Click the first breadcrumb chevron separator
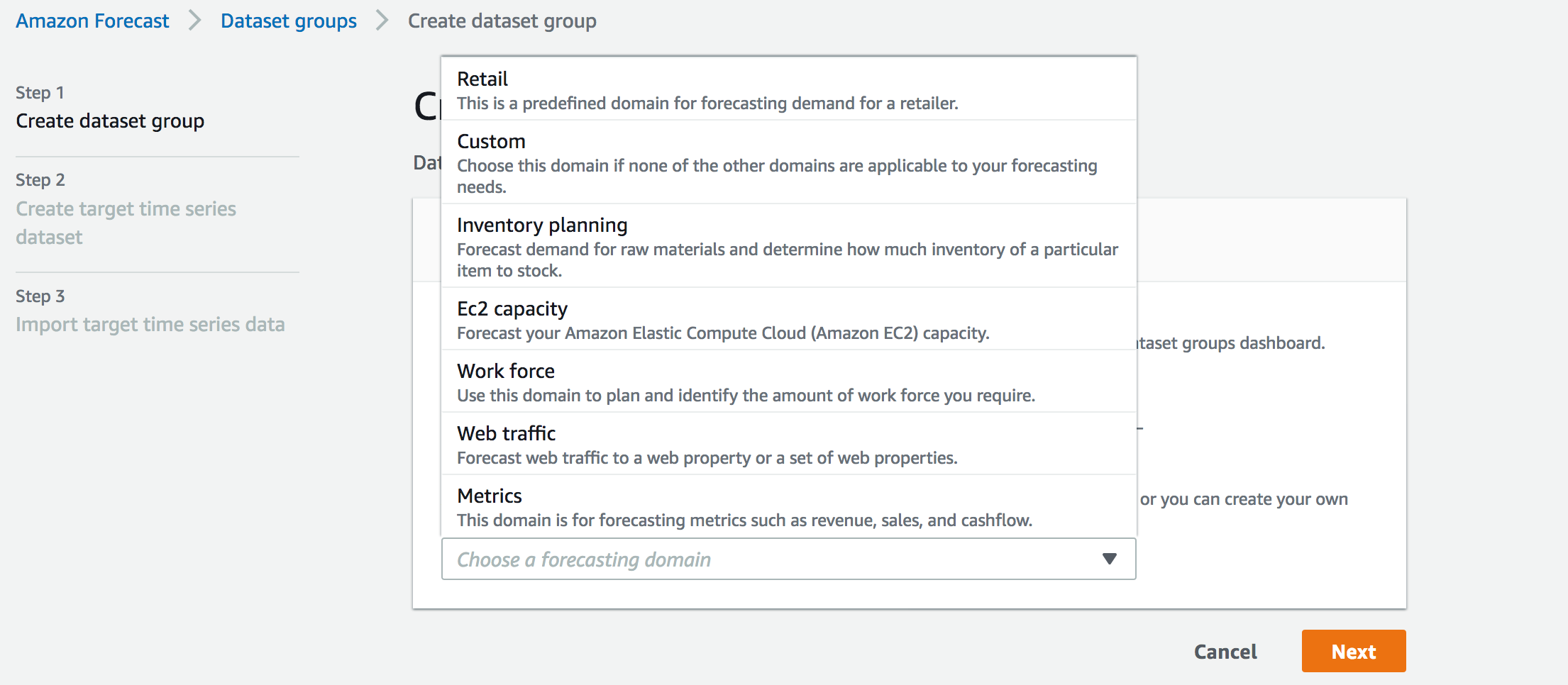This screenshot has width=1568, height=685. tap(195, 21)
